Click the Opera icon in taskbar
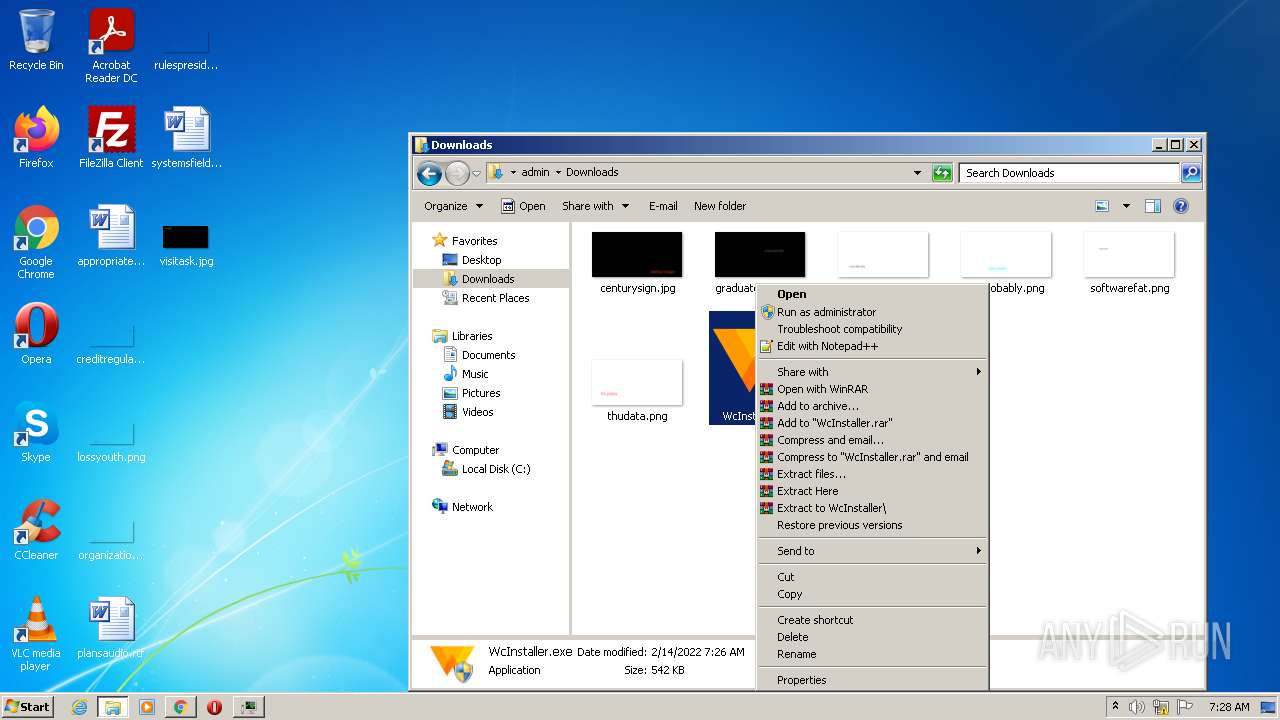 click(x=214, y=707)
